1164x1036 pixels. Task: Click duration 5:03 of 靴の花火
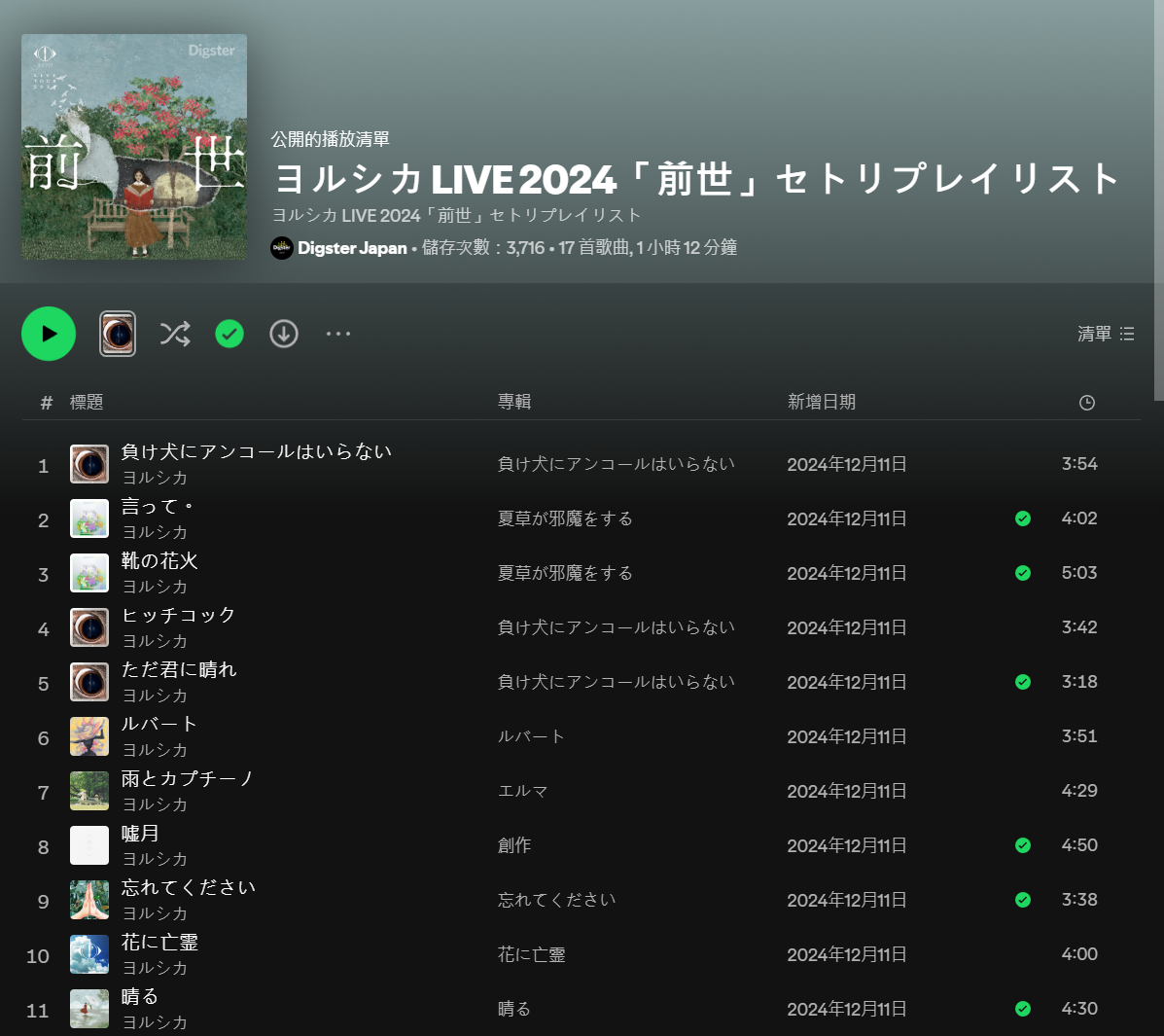1079,573
